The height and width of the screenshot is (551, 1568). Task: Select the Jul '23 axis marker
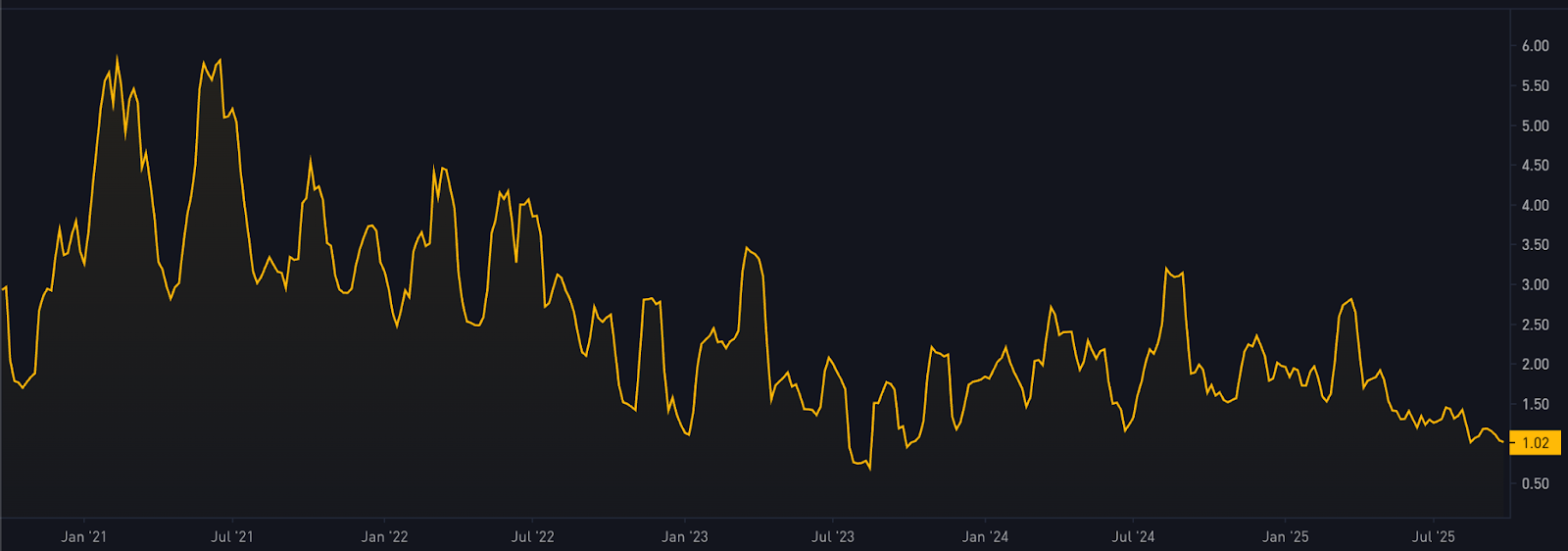coord(833,536)
